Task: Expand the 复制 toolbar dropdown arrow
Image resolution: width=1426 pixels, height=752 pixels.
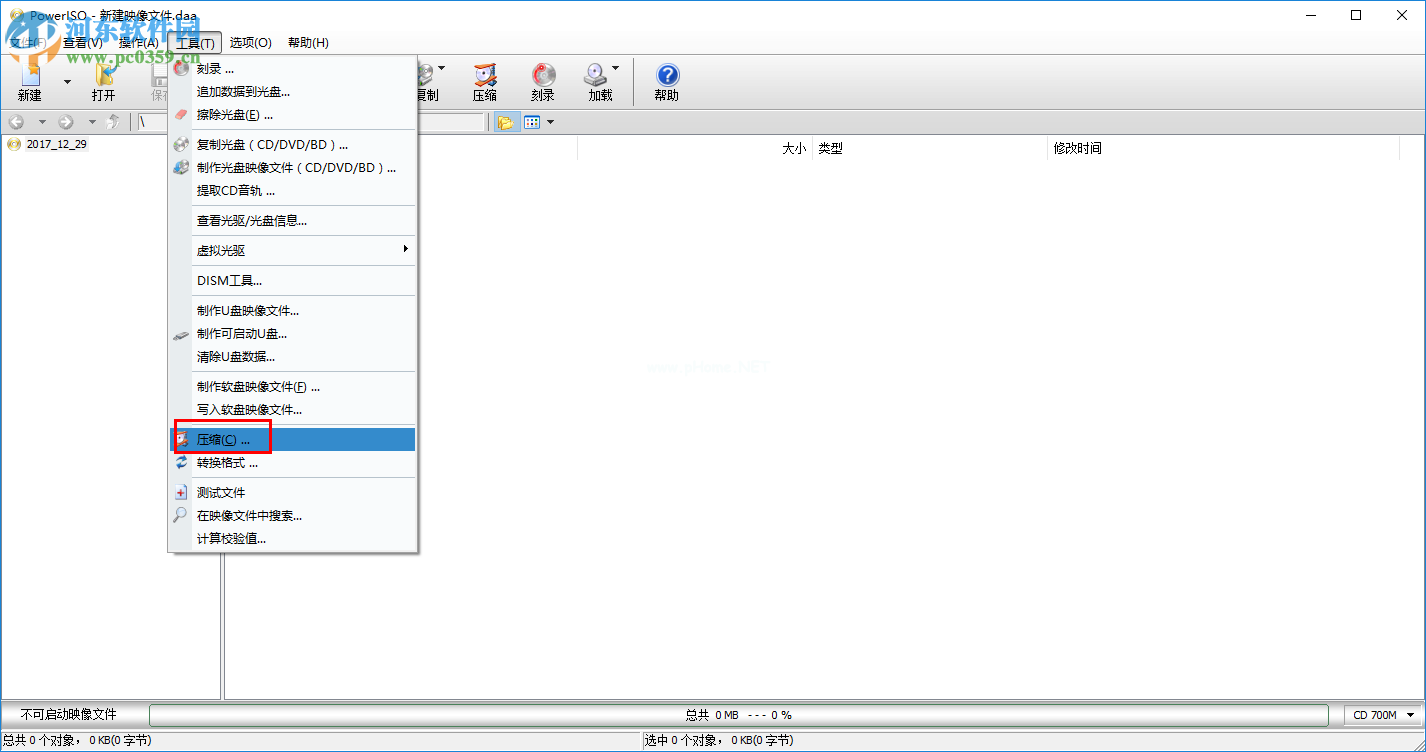Action: tap(441, 69)
